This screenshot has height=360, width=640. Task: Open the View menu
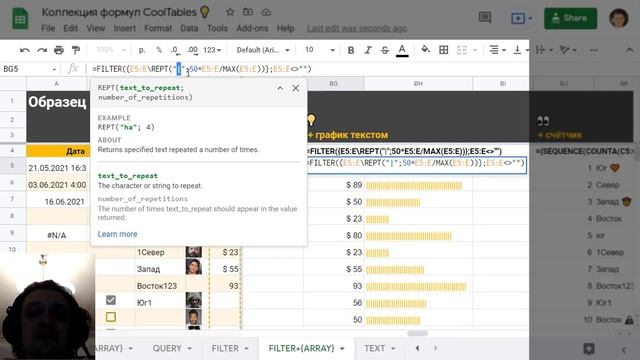(96, 29)
